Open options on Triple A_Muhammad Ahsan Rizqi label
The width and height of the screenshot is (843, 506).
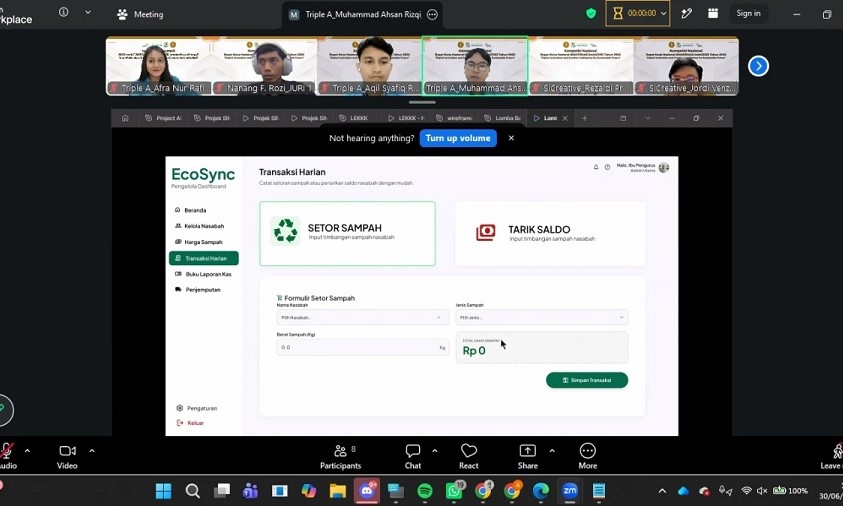tap(432, 15)
